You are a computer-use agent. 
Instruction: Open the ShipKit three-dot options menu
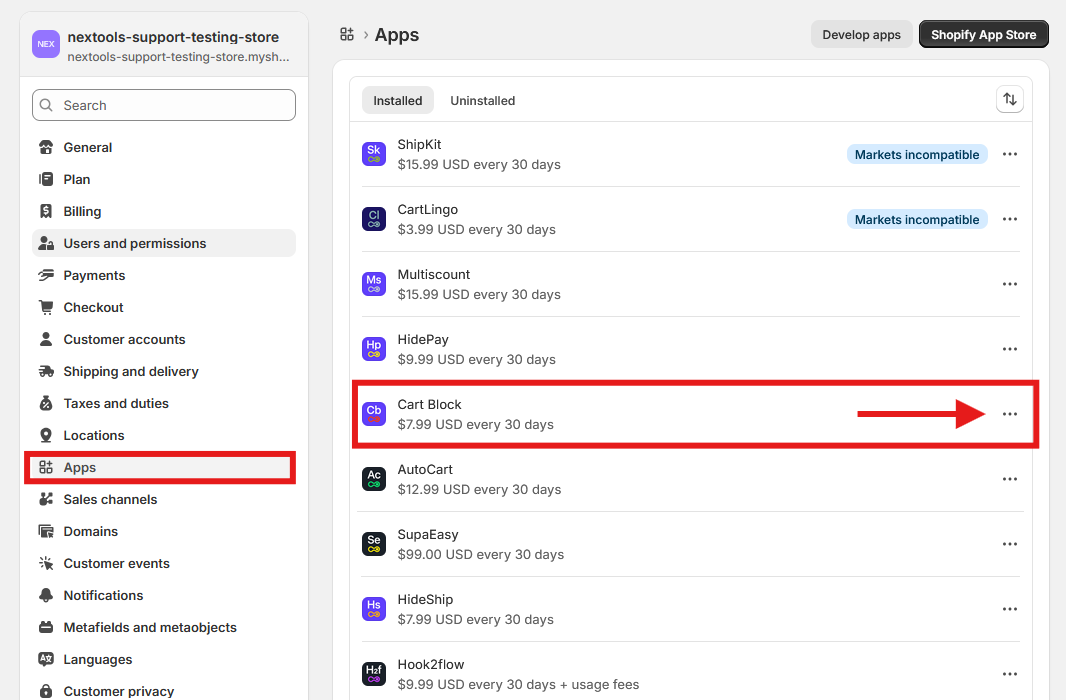(x=1009, y=154)
